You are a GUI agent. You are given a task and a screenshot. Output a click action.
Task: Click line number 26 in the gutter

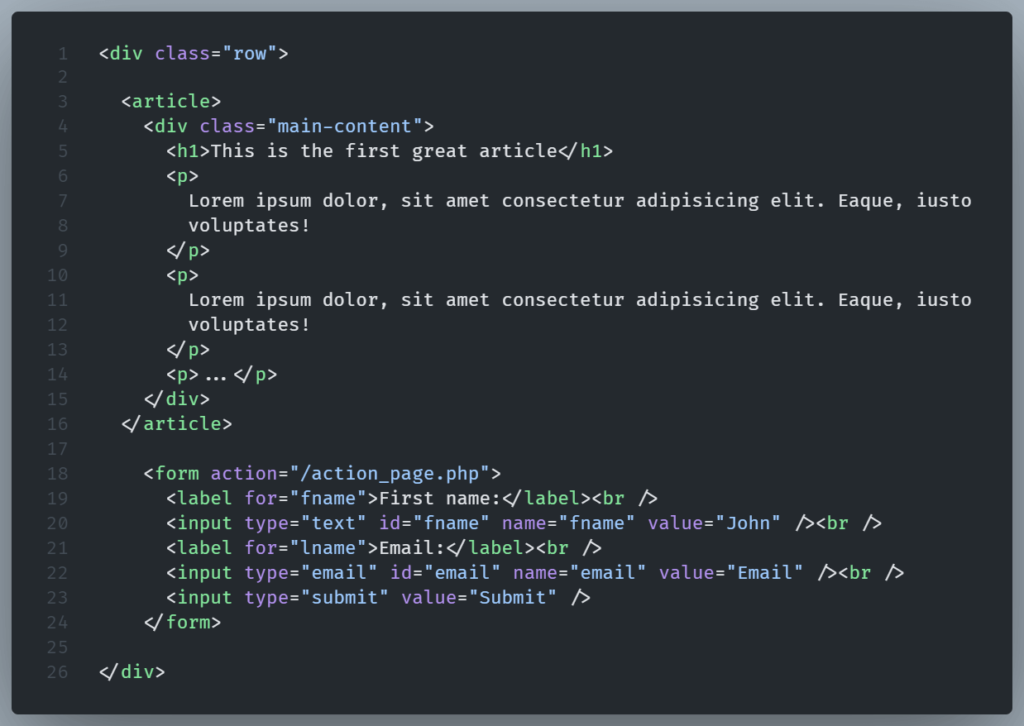click(x=58, y=672)
